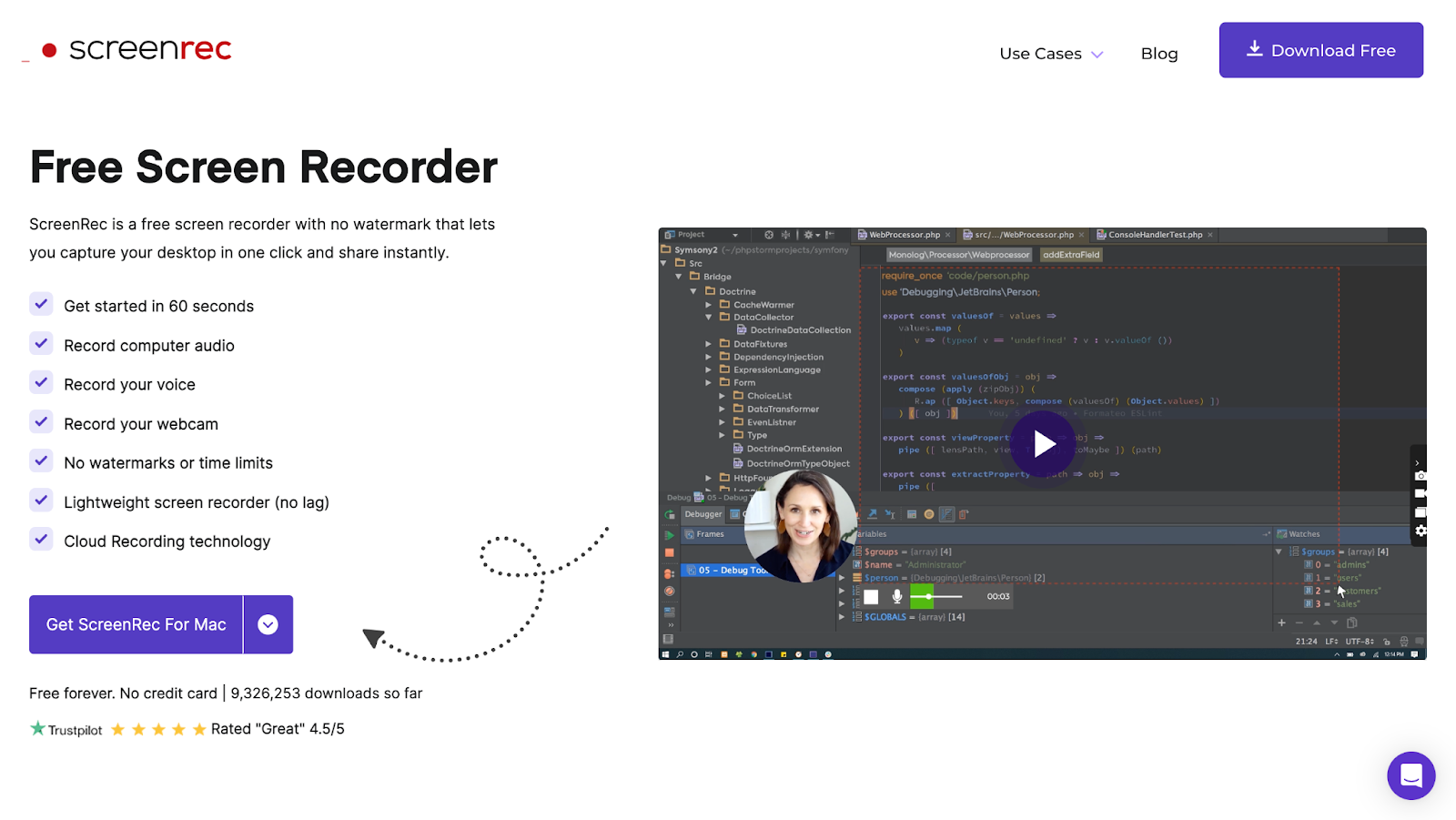Click the green resume program icon in debugger
This screenshot has height=820, width=1456.
[670, 535]
